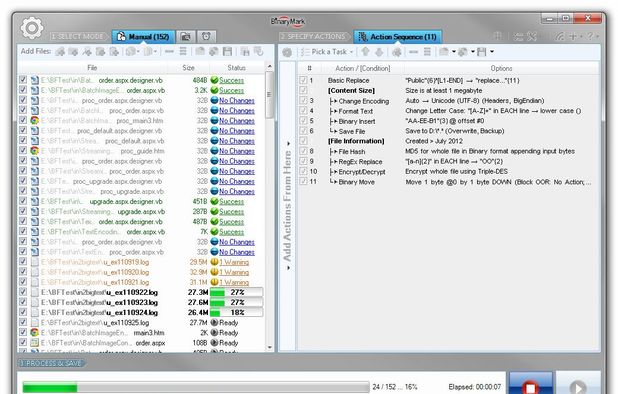This screenshot has height=394, width=618.
Task: Toggle checkbox for proc_main3.htm row
Action: point(23,120)
